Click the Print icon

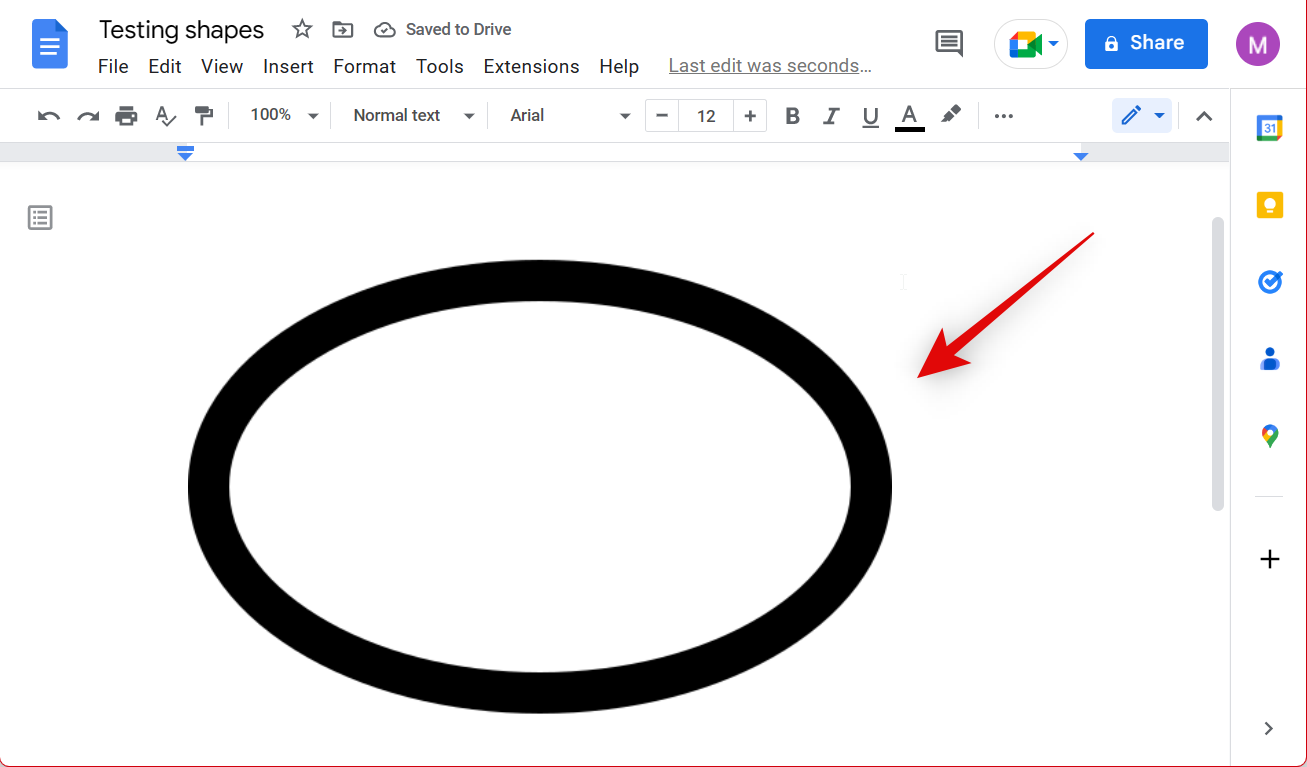coord(126,116)
